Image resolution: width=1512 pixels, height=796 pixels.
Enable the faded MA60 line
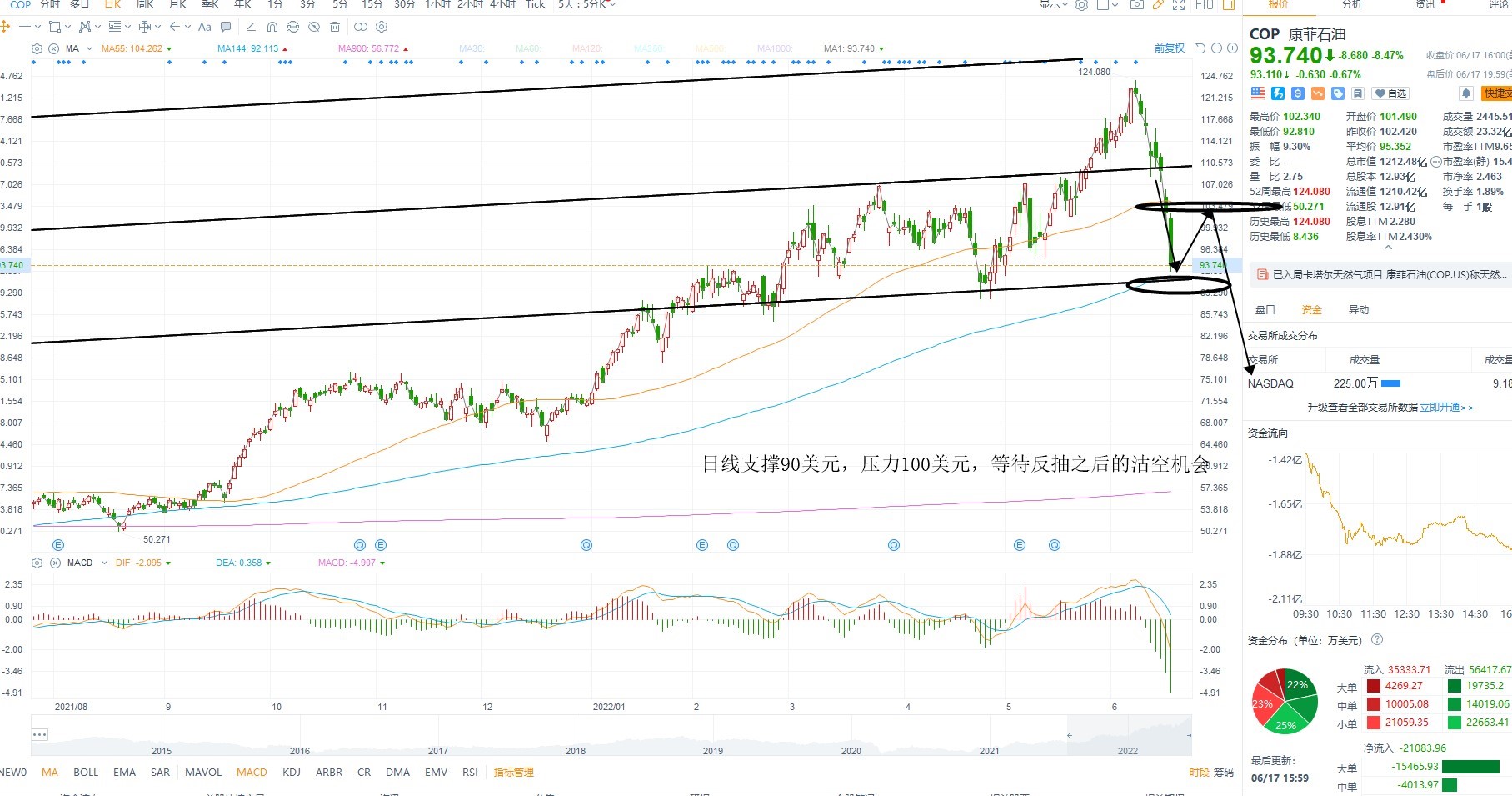(528, 48)
